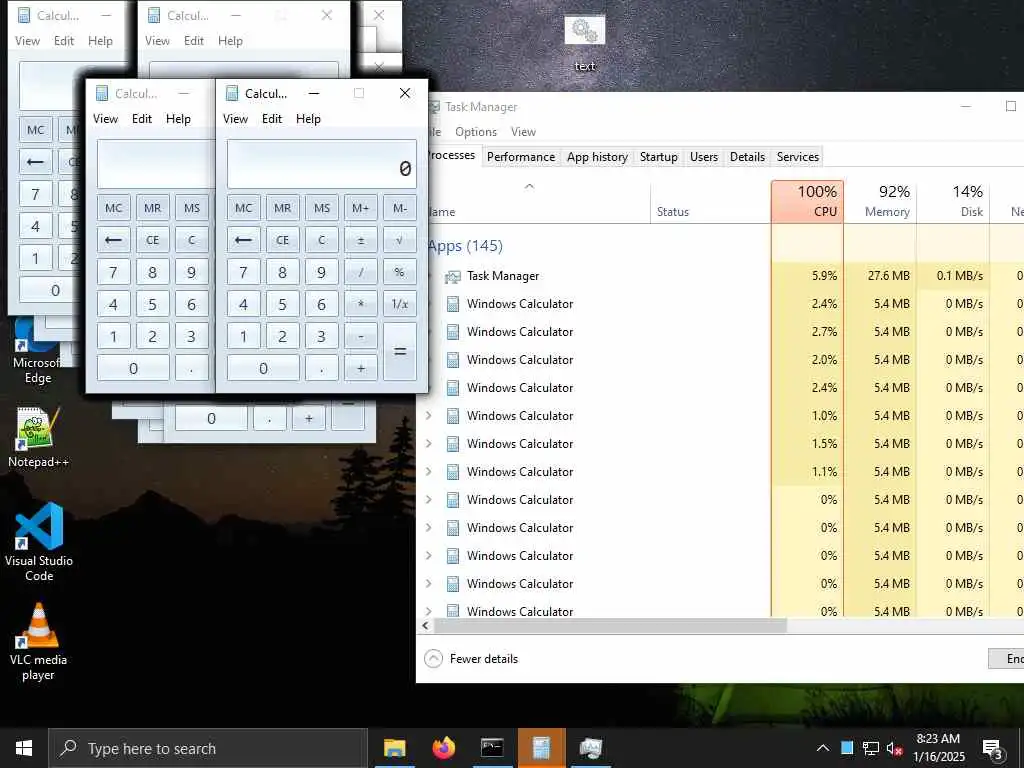Viewport: 1024px width, 768px height.
Task: Click the MS key on the calculator overlapped by active one
Action: click(192, 208)
